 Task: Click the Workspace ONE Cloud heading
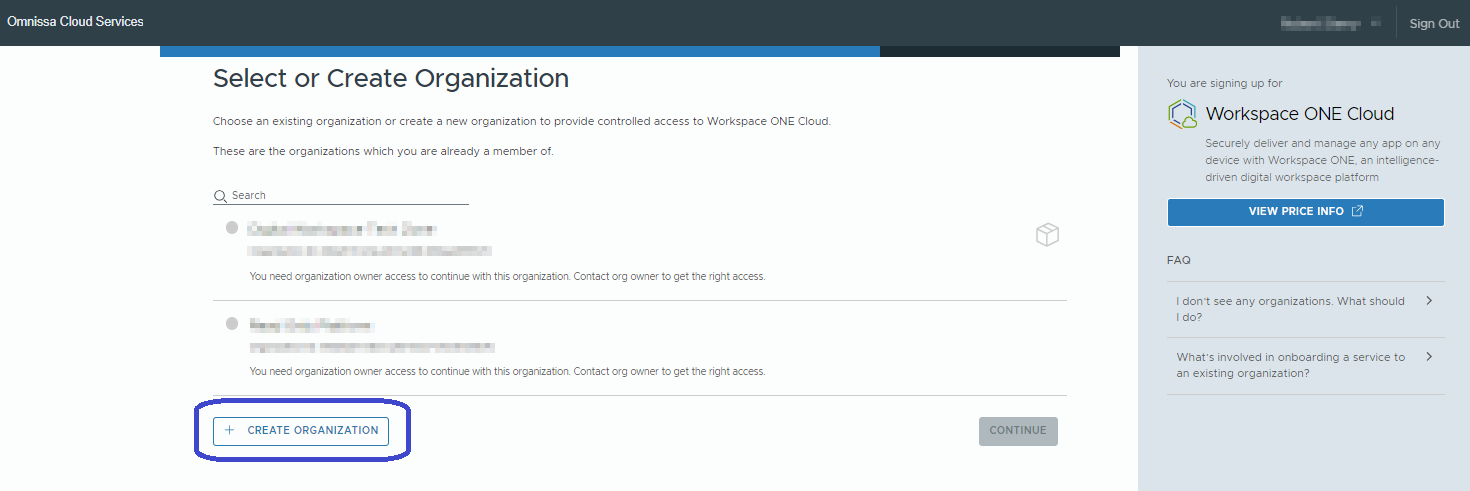coord(1300,114)
